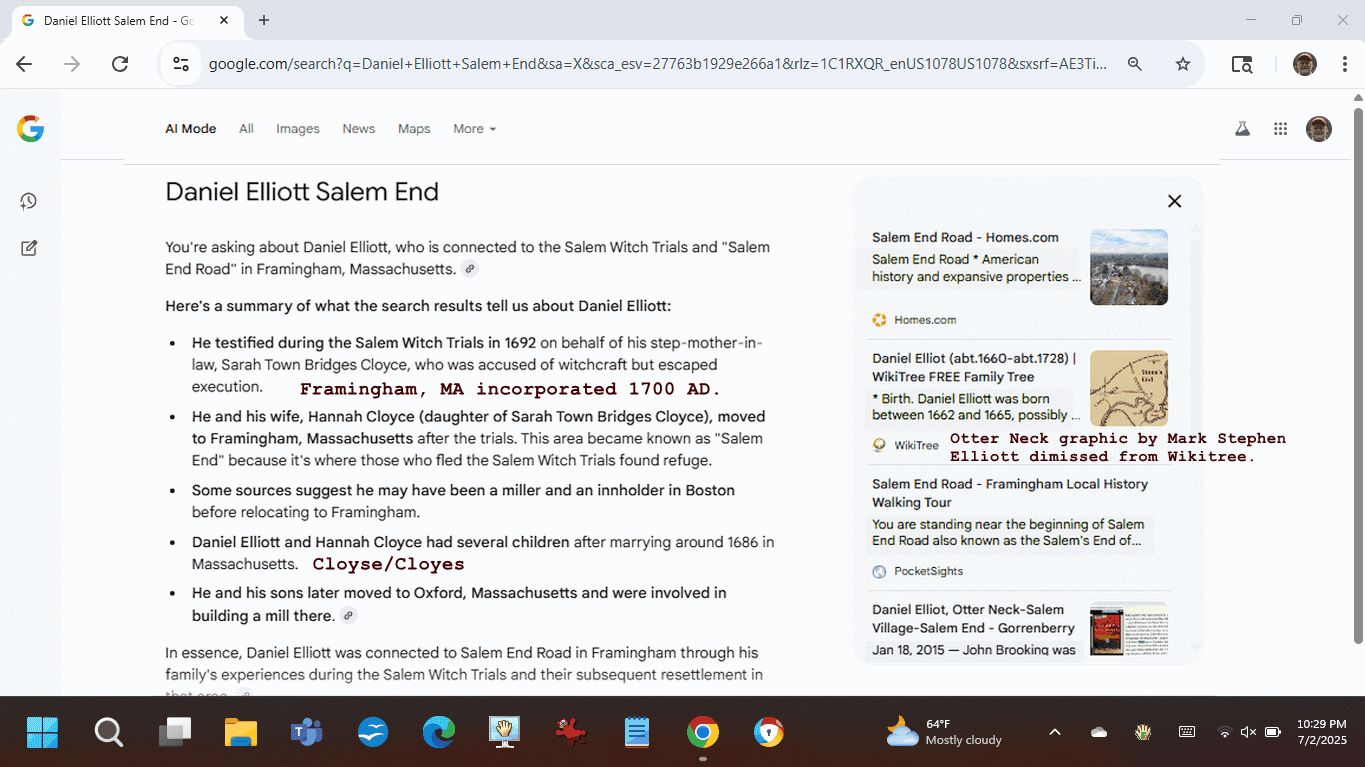This screenshot has height=767, width=1365.
Task: Bookmark this page with the star icon
Action: (1183, 64)
